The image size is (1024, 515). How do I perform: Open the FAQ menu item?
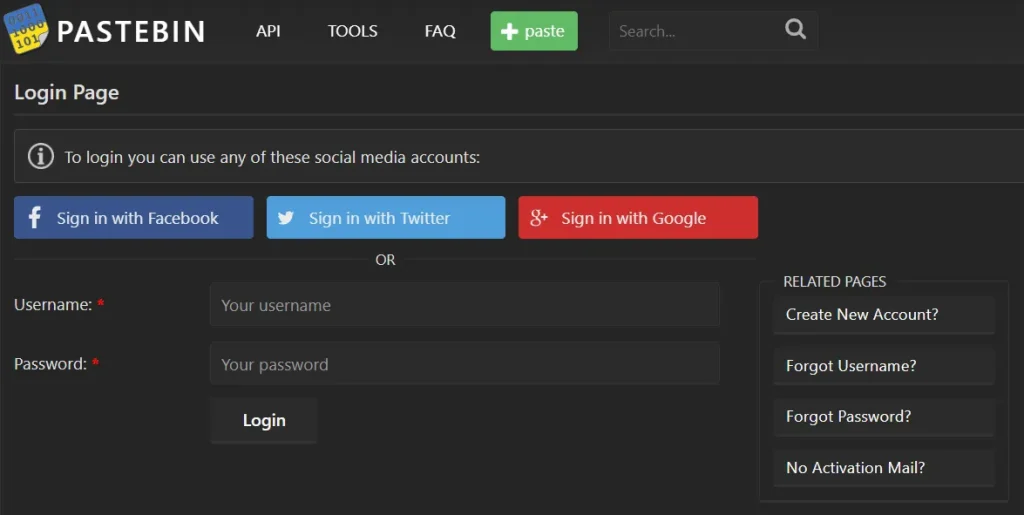click(x=440, y=31)
